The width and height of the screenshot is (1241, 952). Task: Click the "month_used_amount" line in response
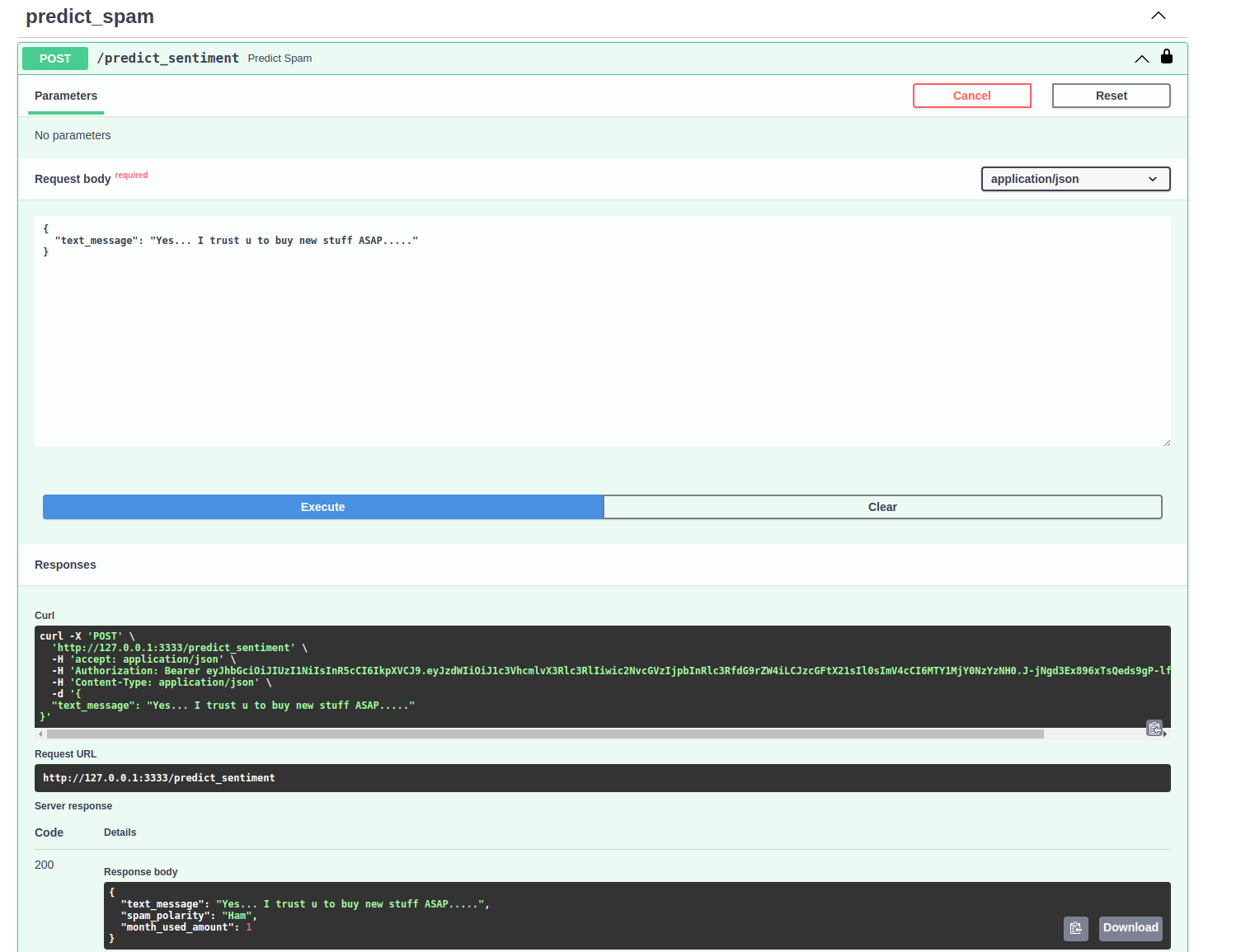186,927
